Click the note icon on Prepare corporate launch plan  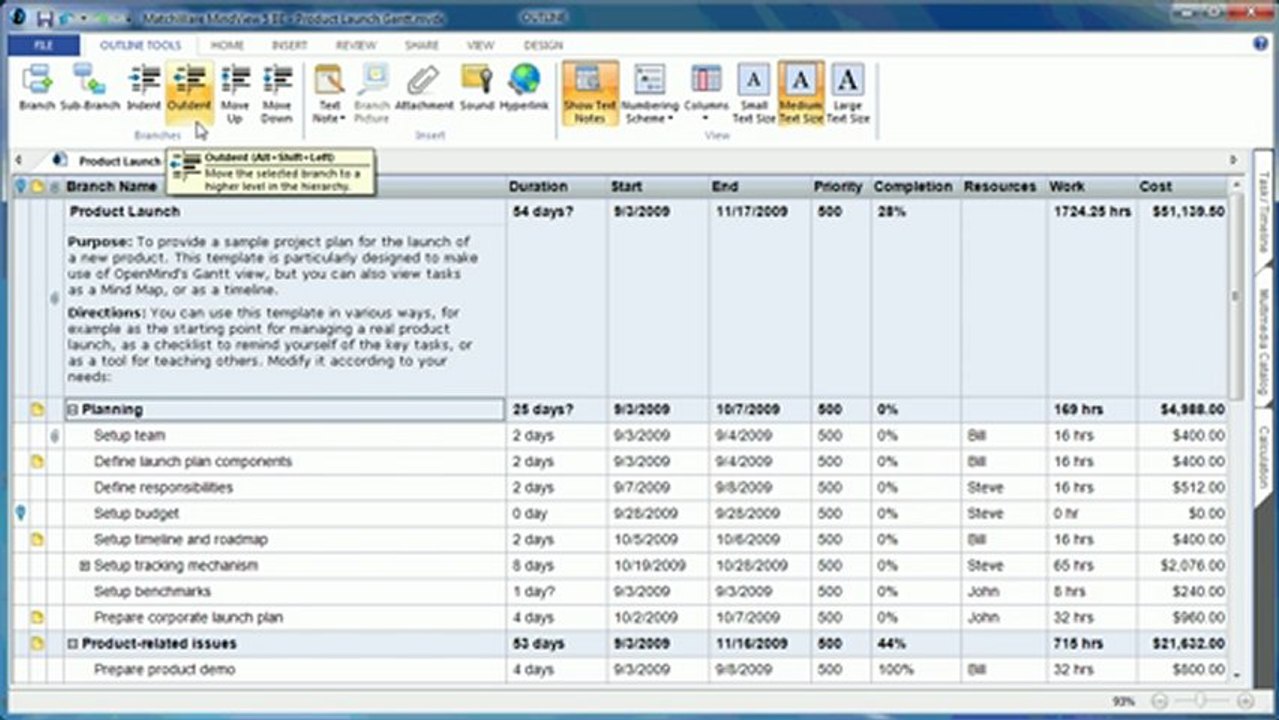point(37,618)
